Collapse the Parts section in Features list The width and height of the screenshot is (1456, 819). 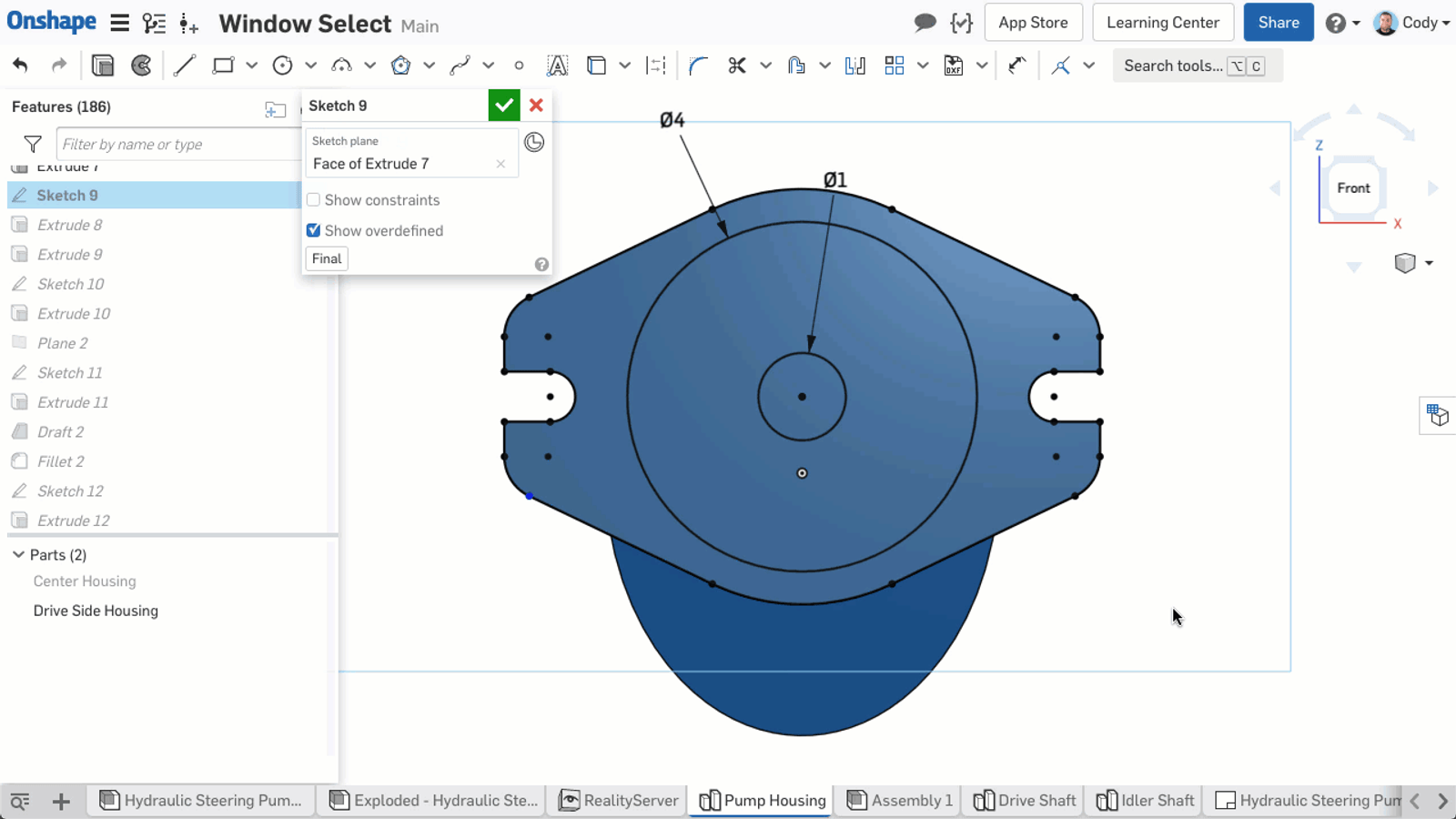[18, 554]
